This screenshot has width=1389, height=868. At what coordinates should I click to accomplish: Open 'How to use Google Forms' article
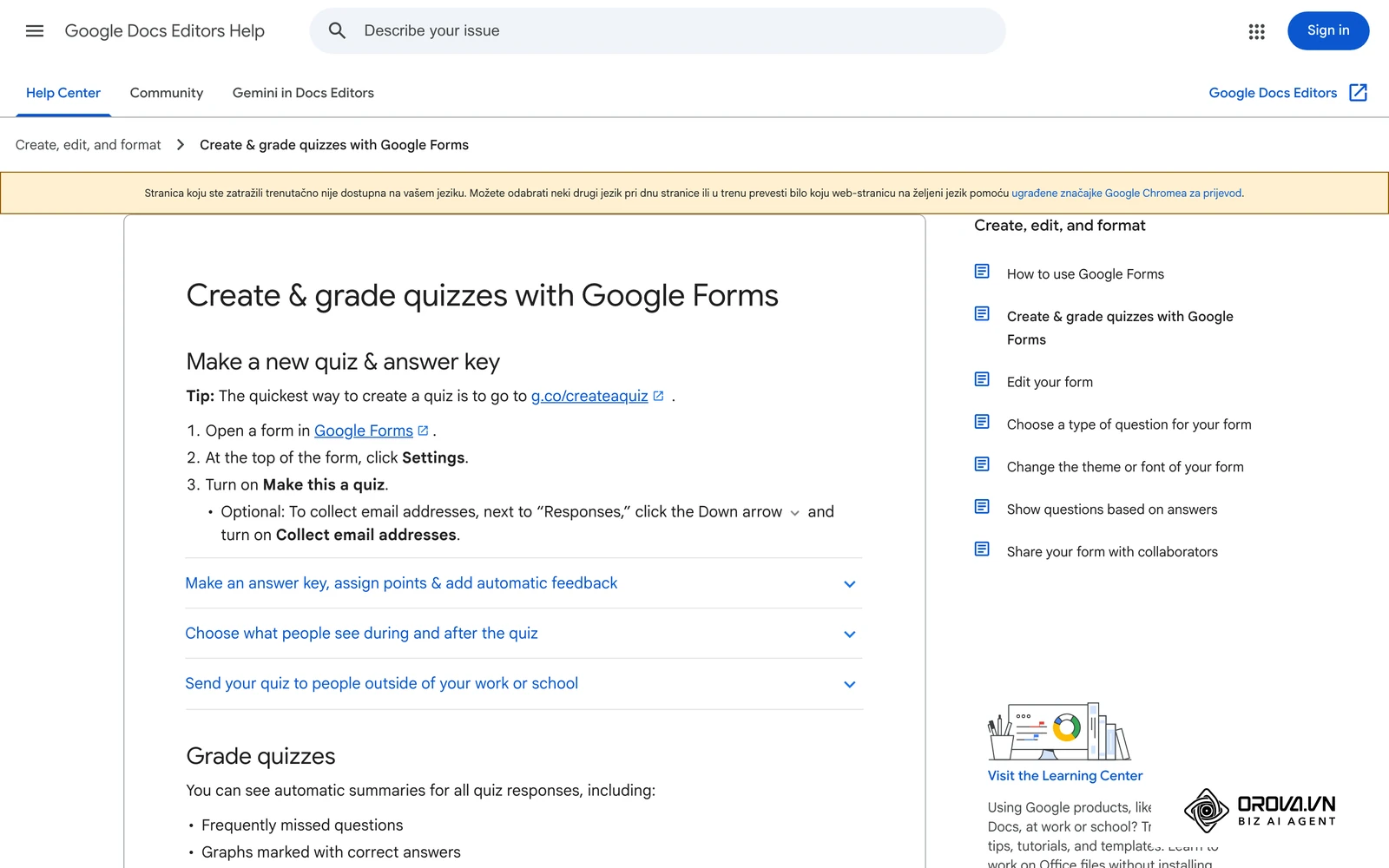tap(1085, 274)
